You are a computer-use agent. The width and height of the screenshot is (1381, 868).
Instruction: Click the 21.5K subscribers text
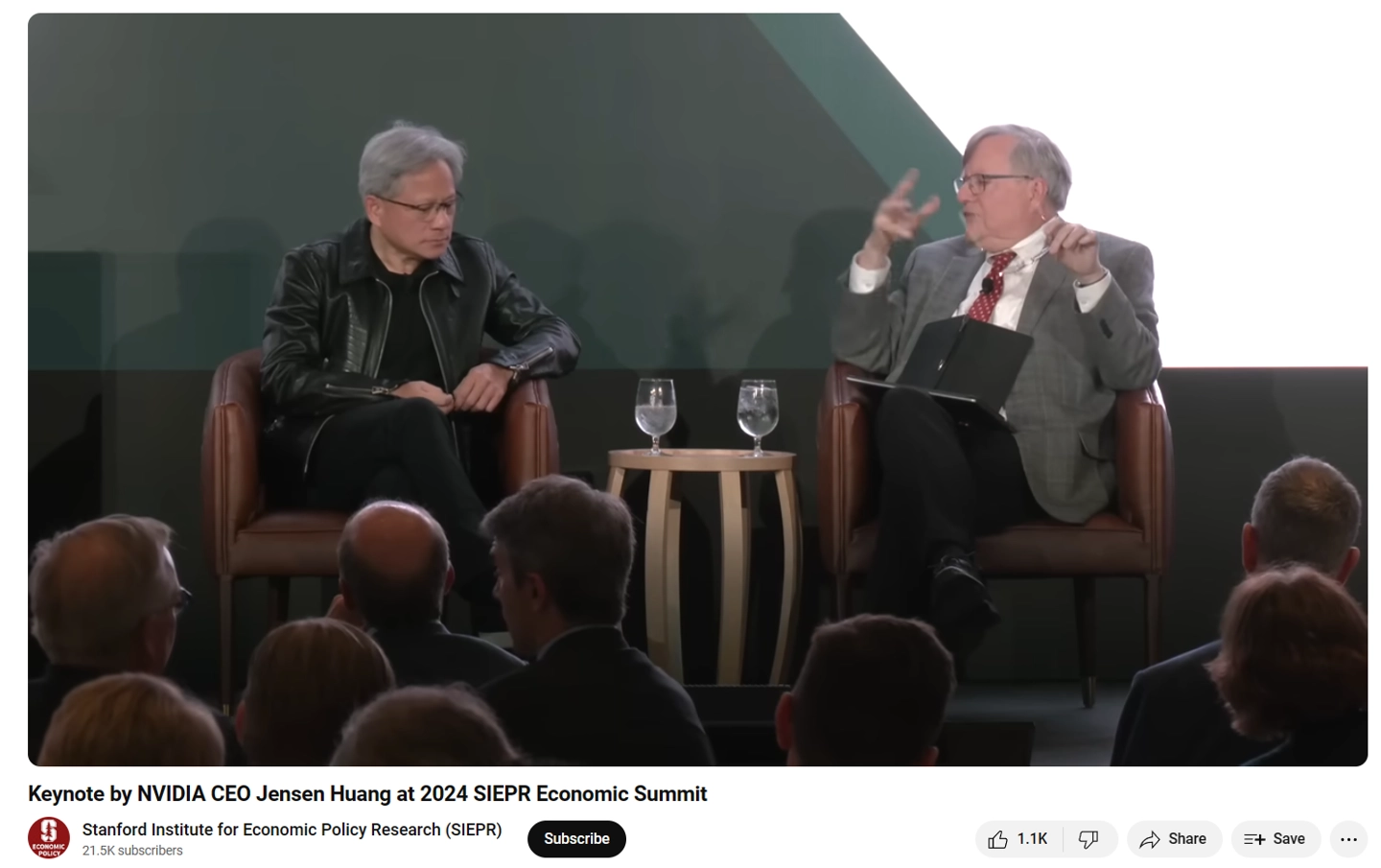coord(132,851)
